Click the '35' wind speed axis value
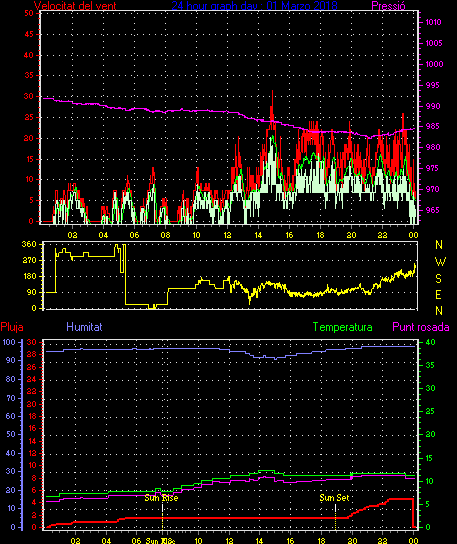The image size is (457, 544). (29, 75)
